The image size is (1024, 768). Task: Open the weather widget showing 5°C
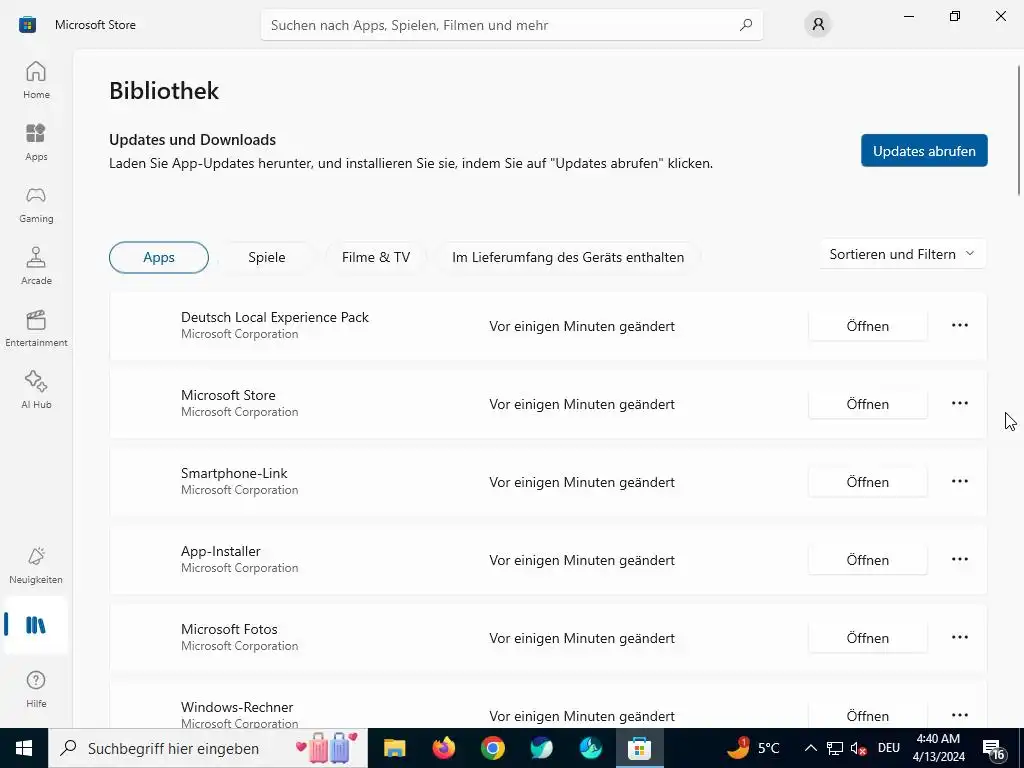[753, 748]
